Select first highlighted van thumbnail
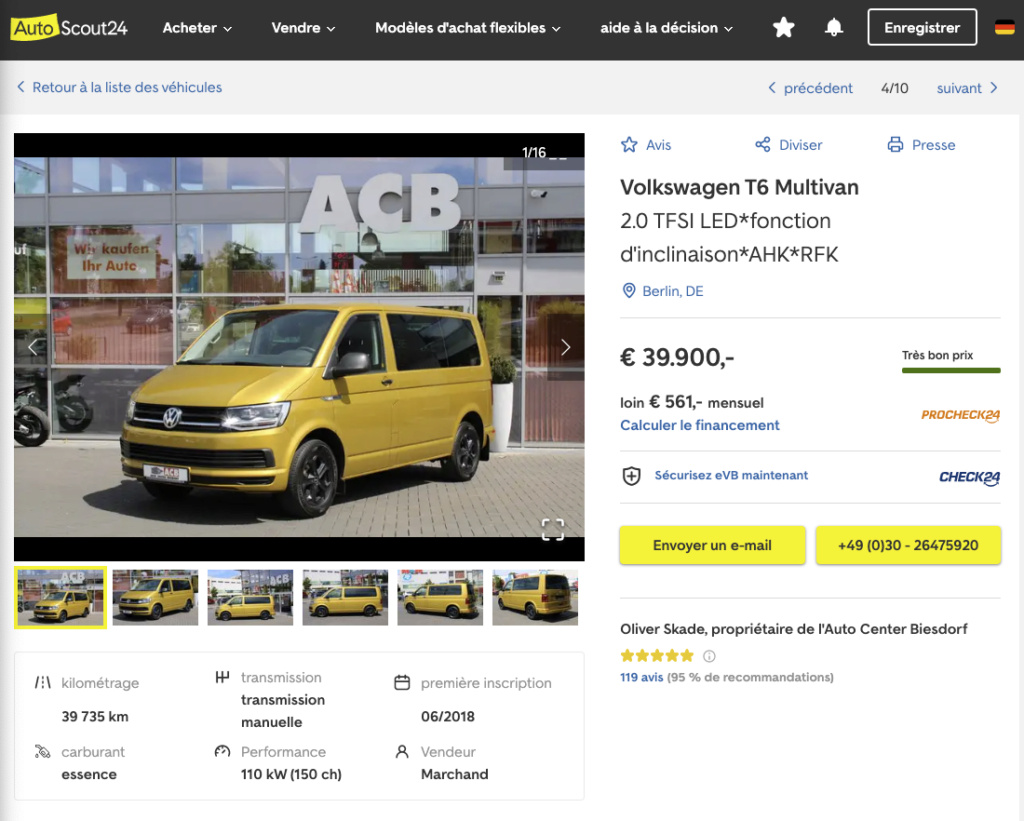Screen dimensions: 1024x821 tap(60, 598)
